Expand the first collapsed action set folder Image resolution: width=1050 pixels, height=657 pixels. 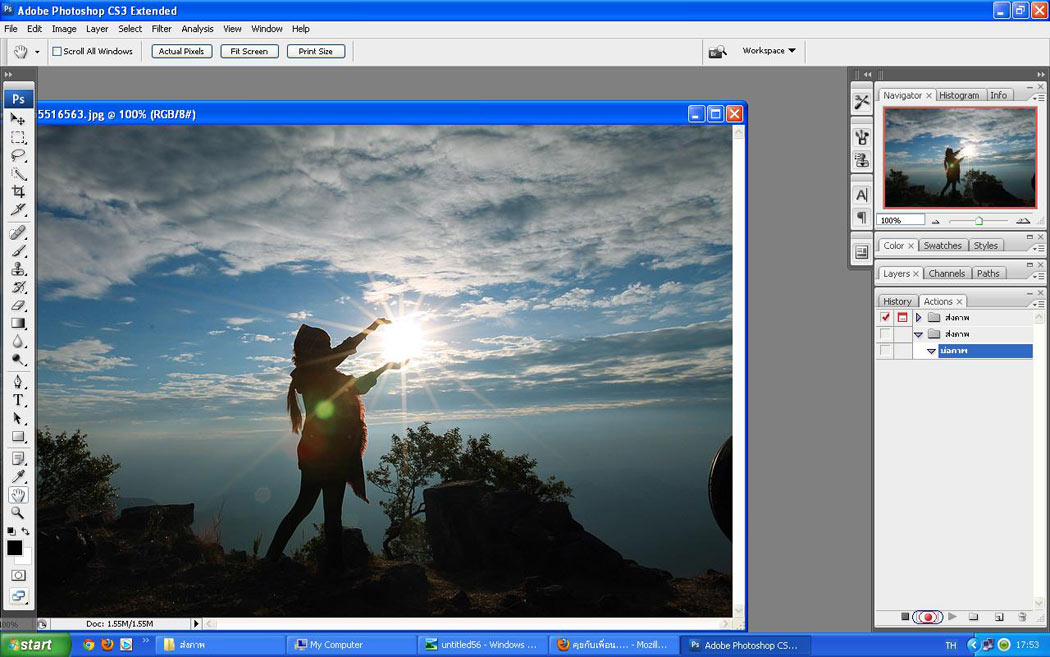tap(918, 318)
